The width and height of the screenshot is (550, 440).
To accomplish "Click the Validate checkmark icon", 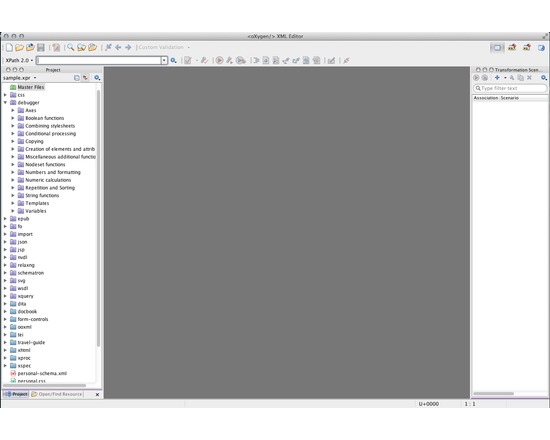I will coord(188,60).
